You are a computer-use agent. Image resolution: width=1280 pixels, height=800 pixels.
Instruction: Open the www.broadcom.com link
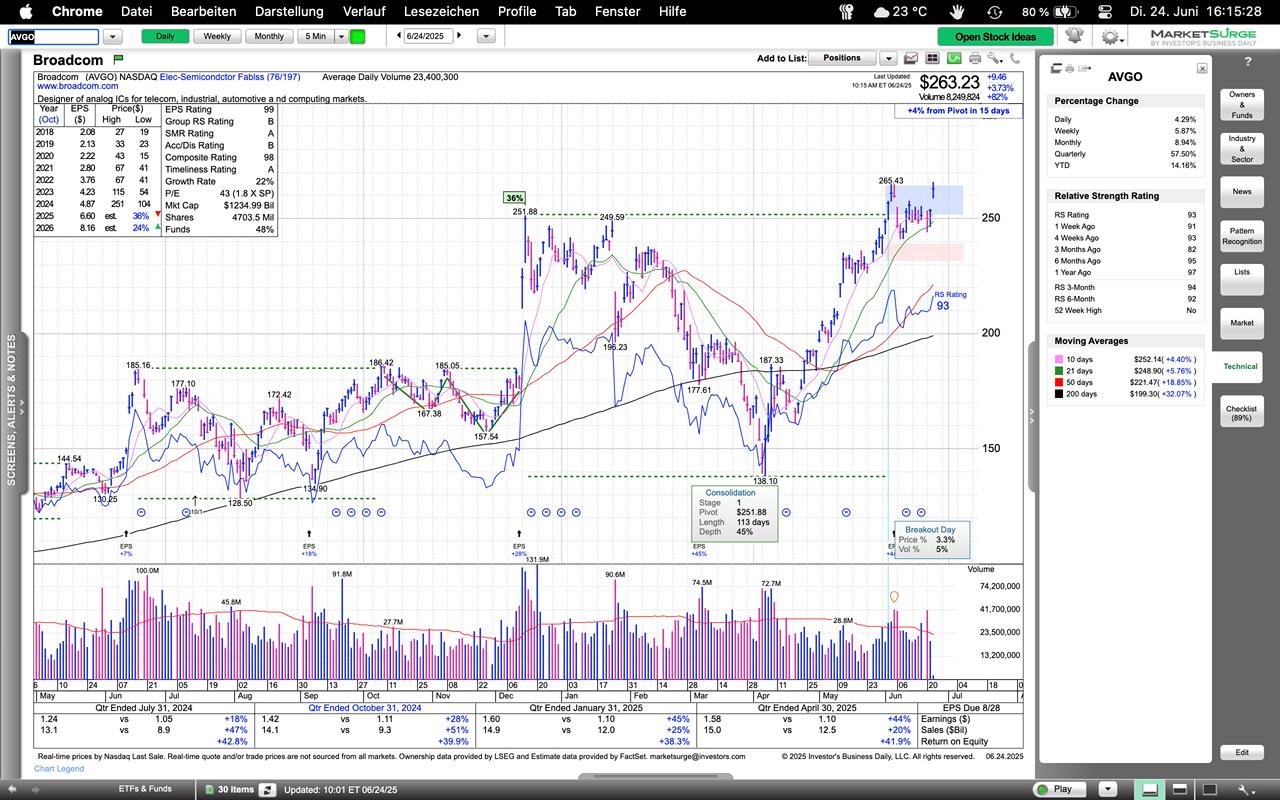click(x=72, y=87)
